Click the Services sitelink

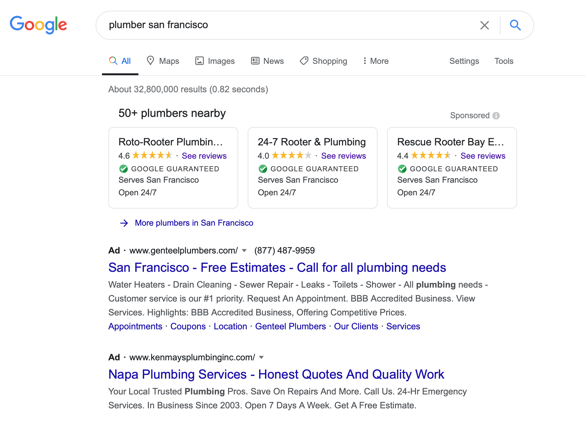[403, 326]
